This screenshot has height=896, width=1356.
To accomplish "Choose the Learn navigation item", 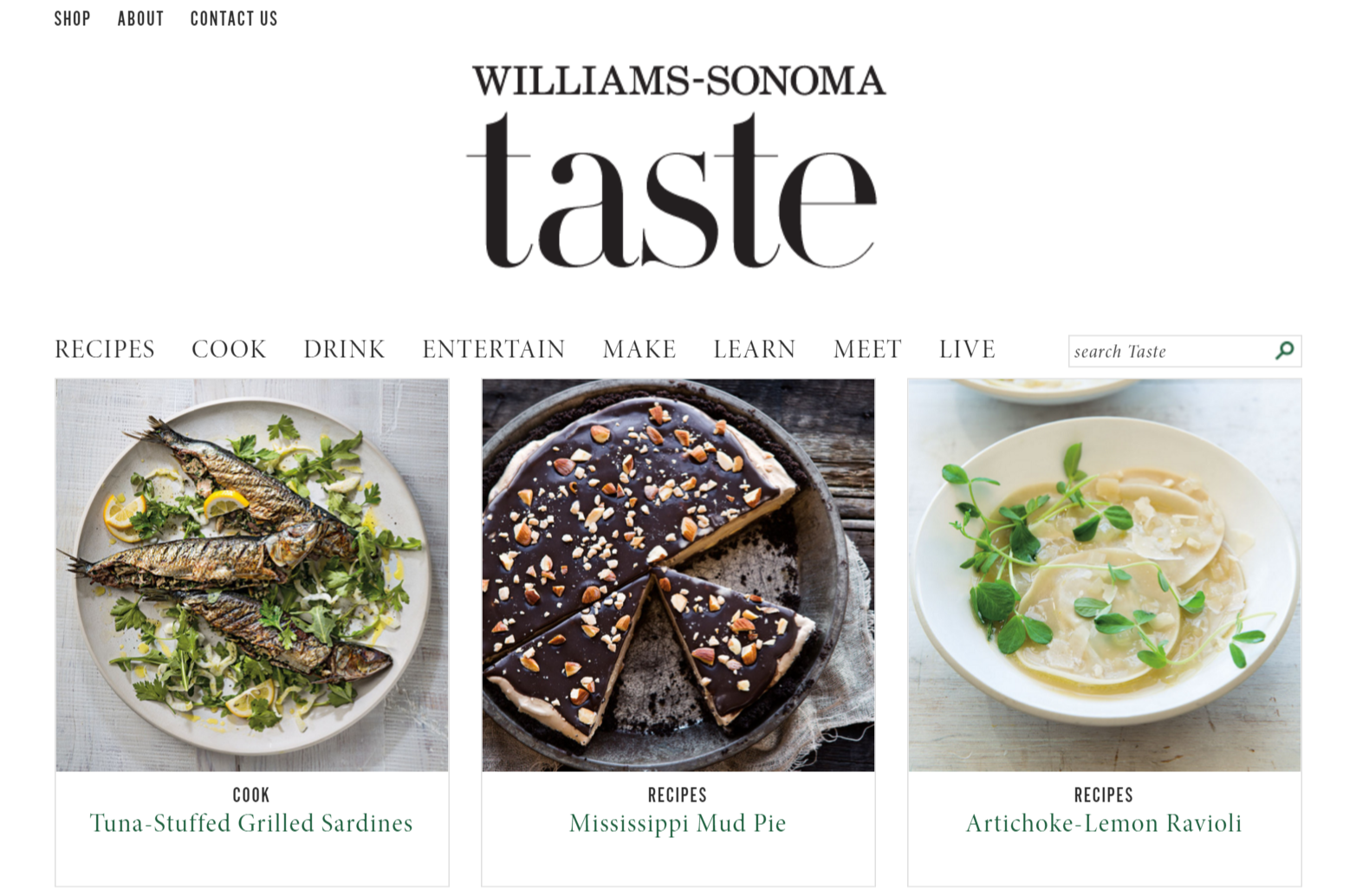I will (x=755, y=349).
